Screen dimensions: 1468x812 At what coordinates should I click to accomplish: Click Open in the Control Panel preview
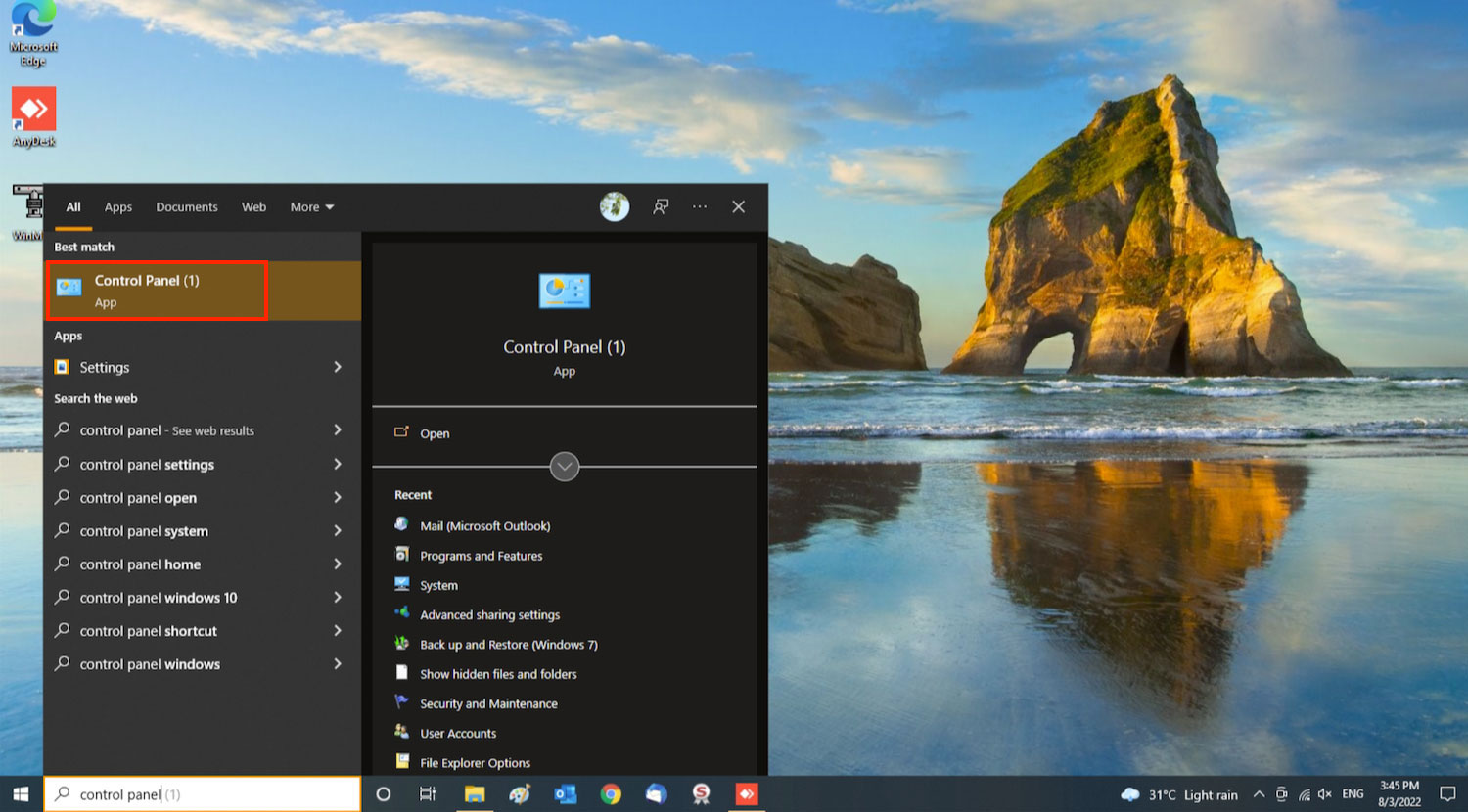pyautogui.click(x=435, y=433)
